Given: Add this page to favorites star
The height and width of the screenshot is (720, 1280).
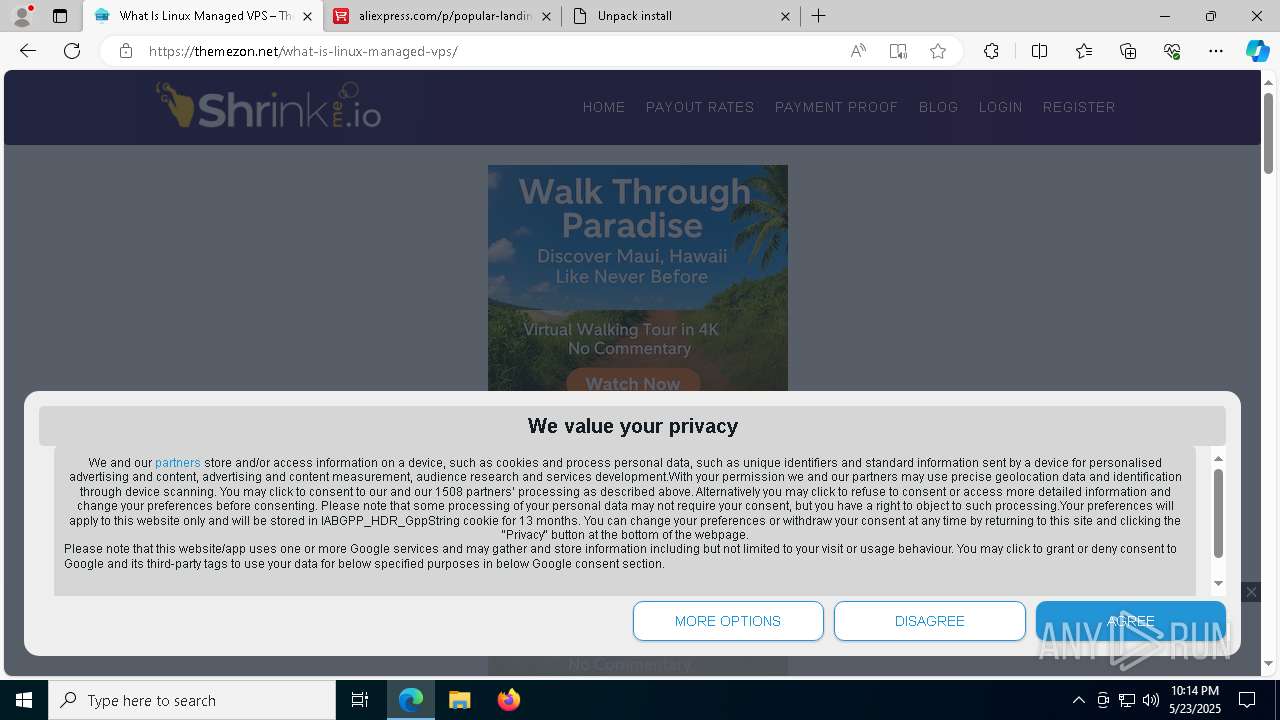Looking at the screenshot, I should point(938,51).
